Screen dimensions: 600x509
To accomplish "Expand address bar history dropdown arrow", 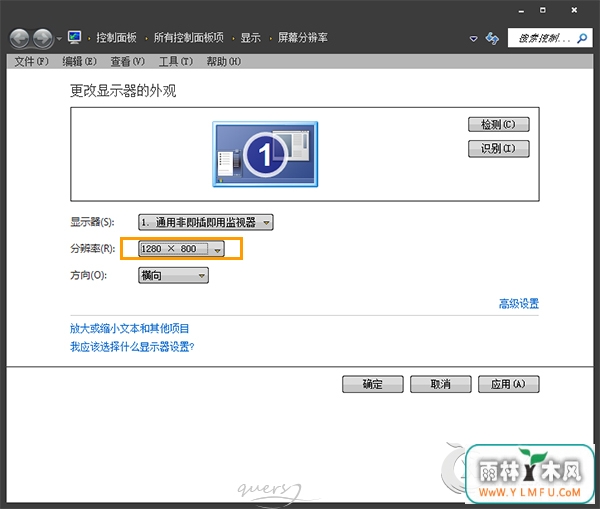I will [473, 39].
